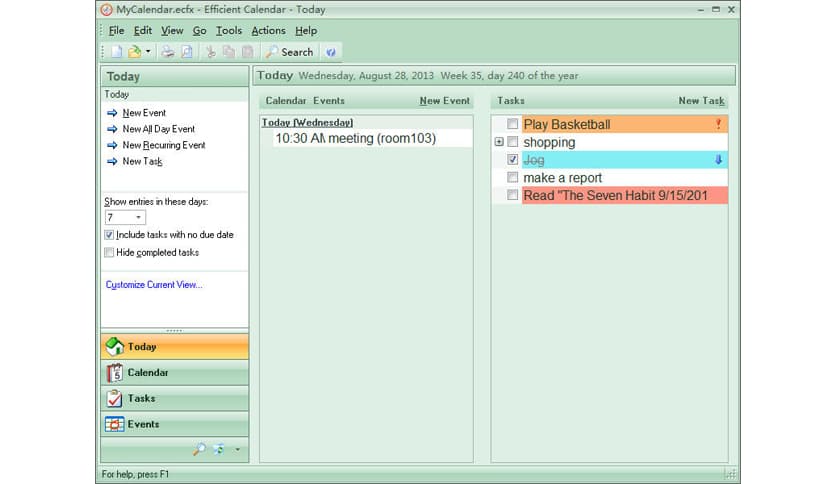Click the high priority exclamation on Play Basketball
This screenshot has width=836, height=484.
(x=718, y=124)
